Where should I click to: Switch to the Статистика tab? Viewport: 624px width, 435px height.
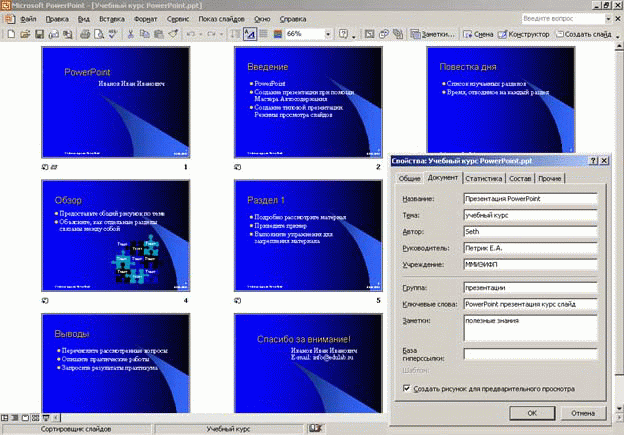484,179
